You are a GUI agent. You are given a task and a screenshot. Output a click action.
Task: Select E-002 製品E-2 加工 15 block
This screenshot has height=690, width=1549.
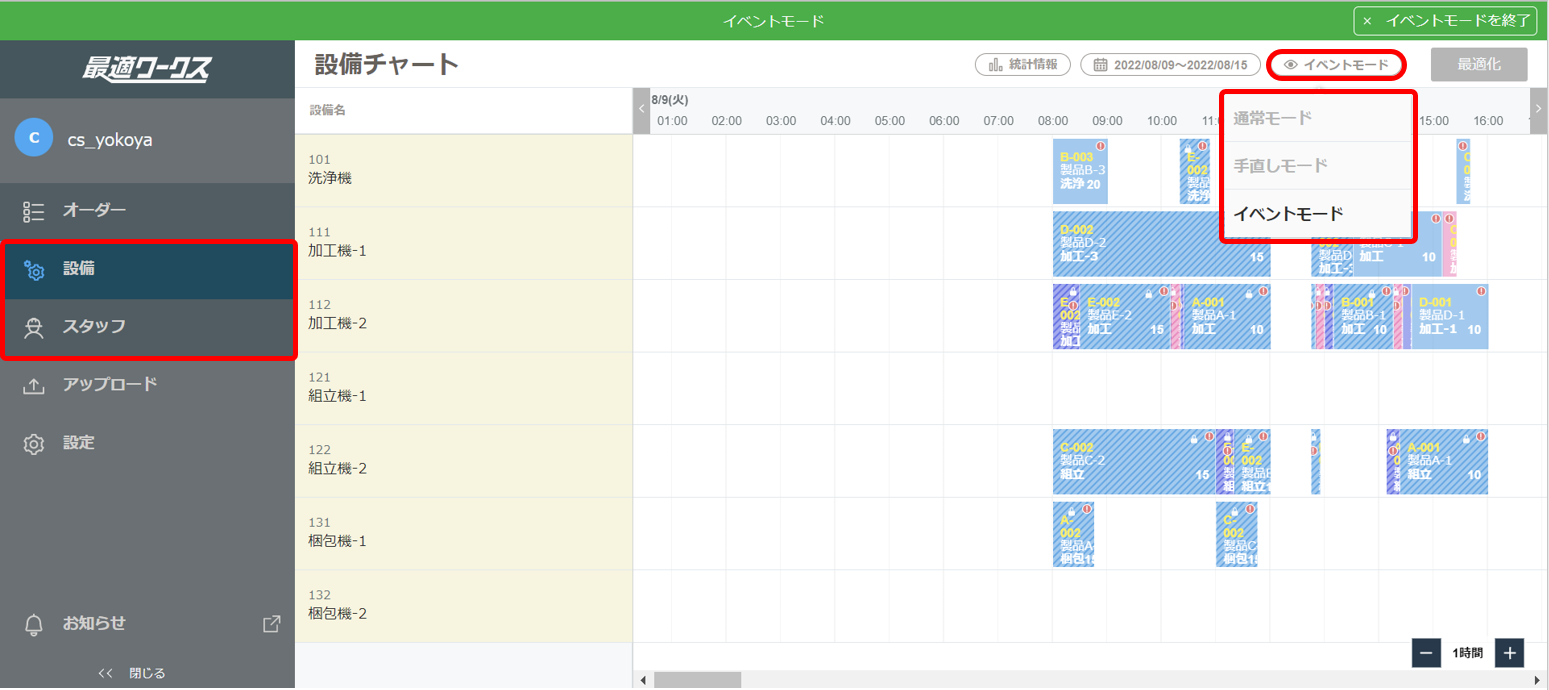tap(1124, 316)
